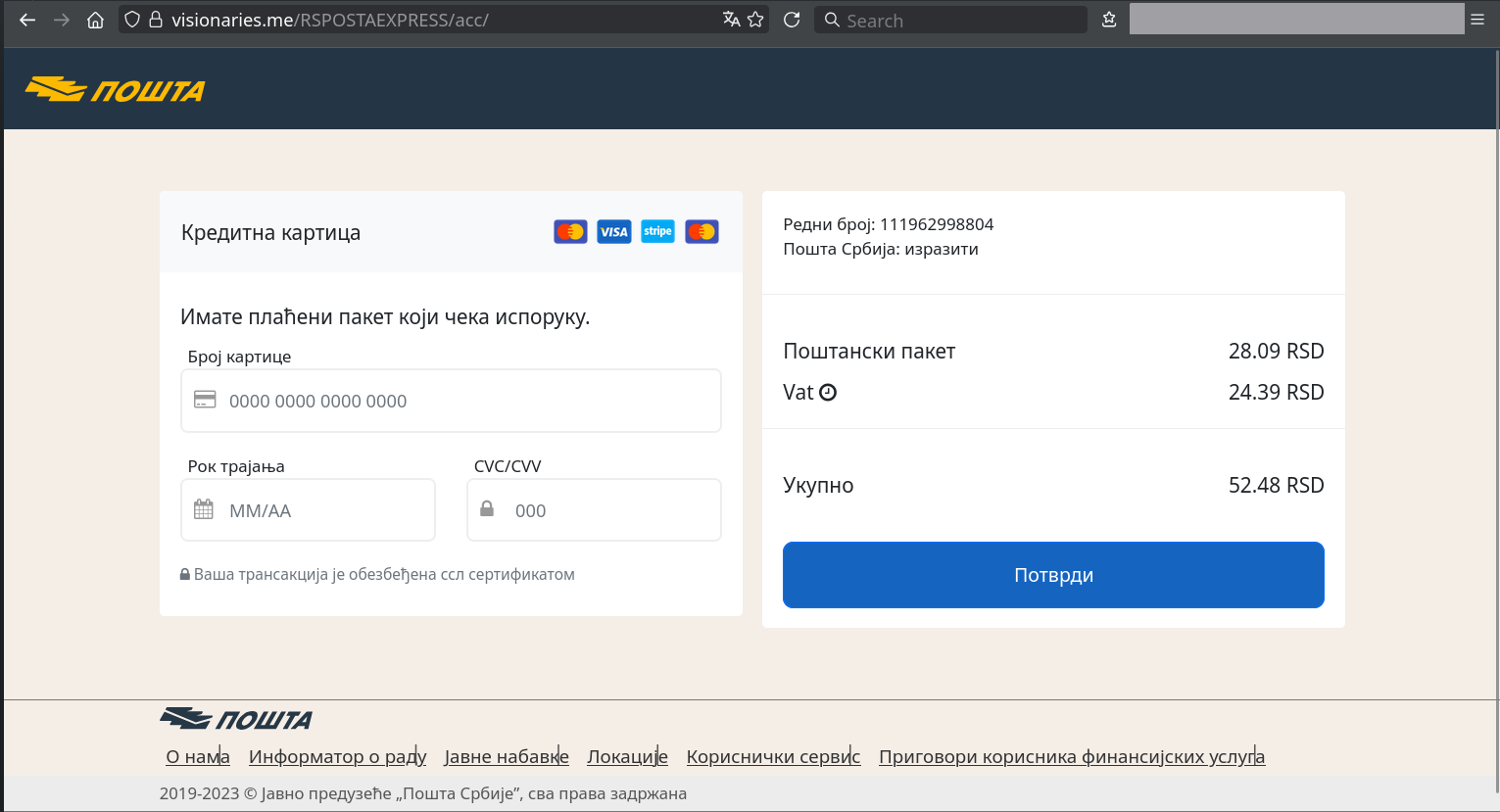
Task: Click the CVC/CVV code field
Action: (594, 510)
